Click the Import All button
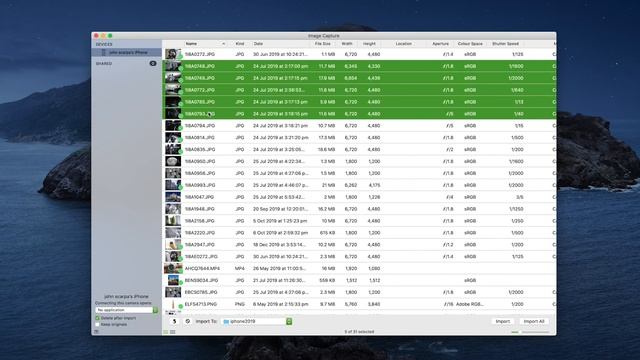Viewport: 640px width, 360px height. (x=533, y=321)
